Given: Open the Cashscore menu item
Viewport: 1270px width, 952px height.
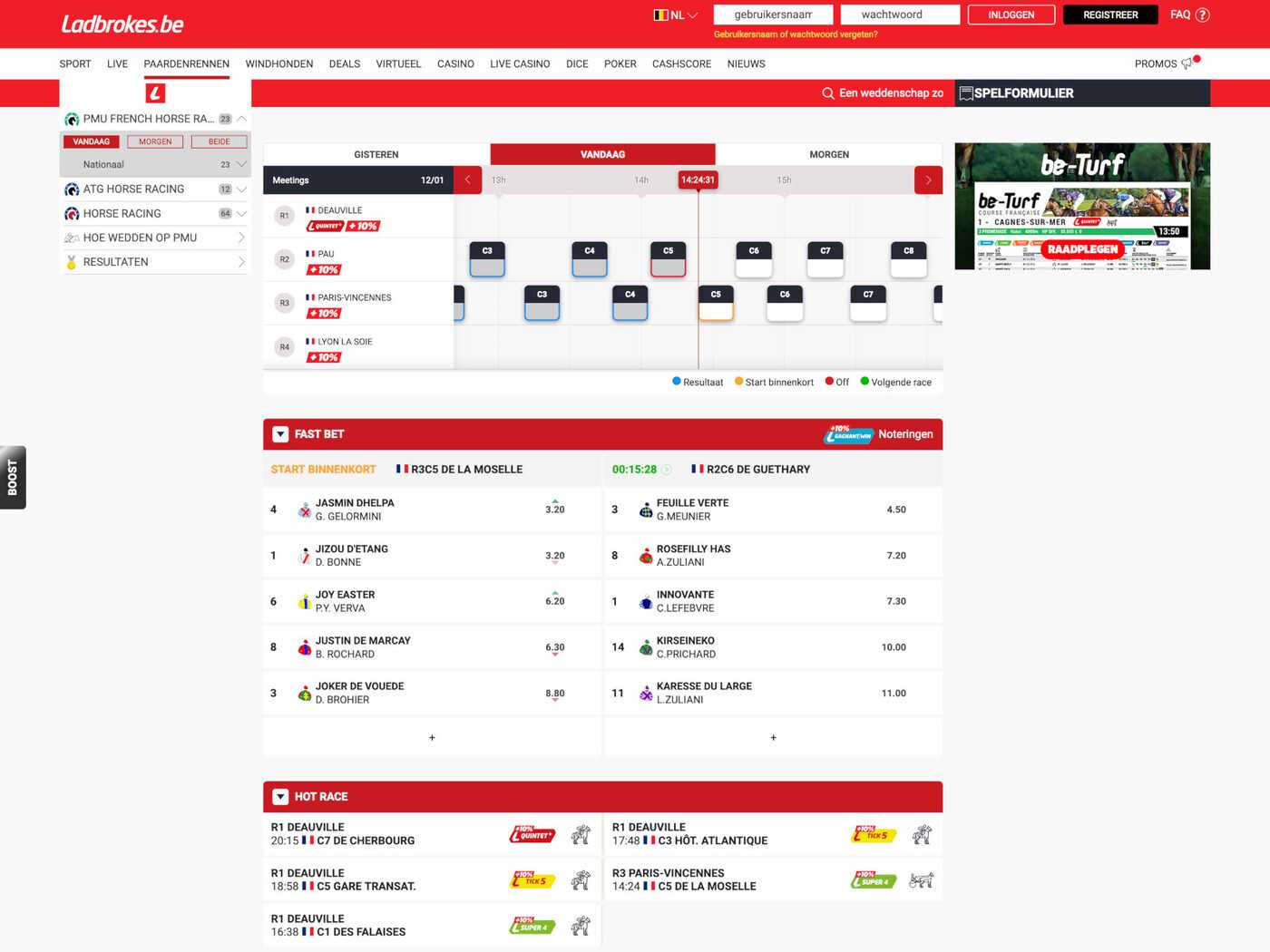Looking at the screenshot, I should [681, 63].
